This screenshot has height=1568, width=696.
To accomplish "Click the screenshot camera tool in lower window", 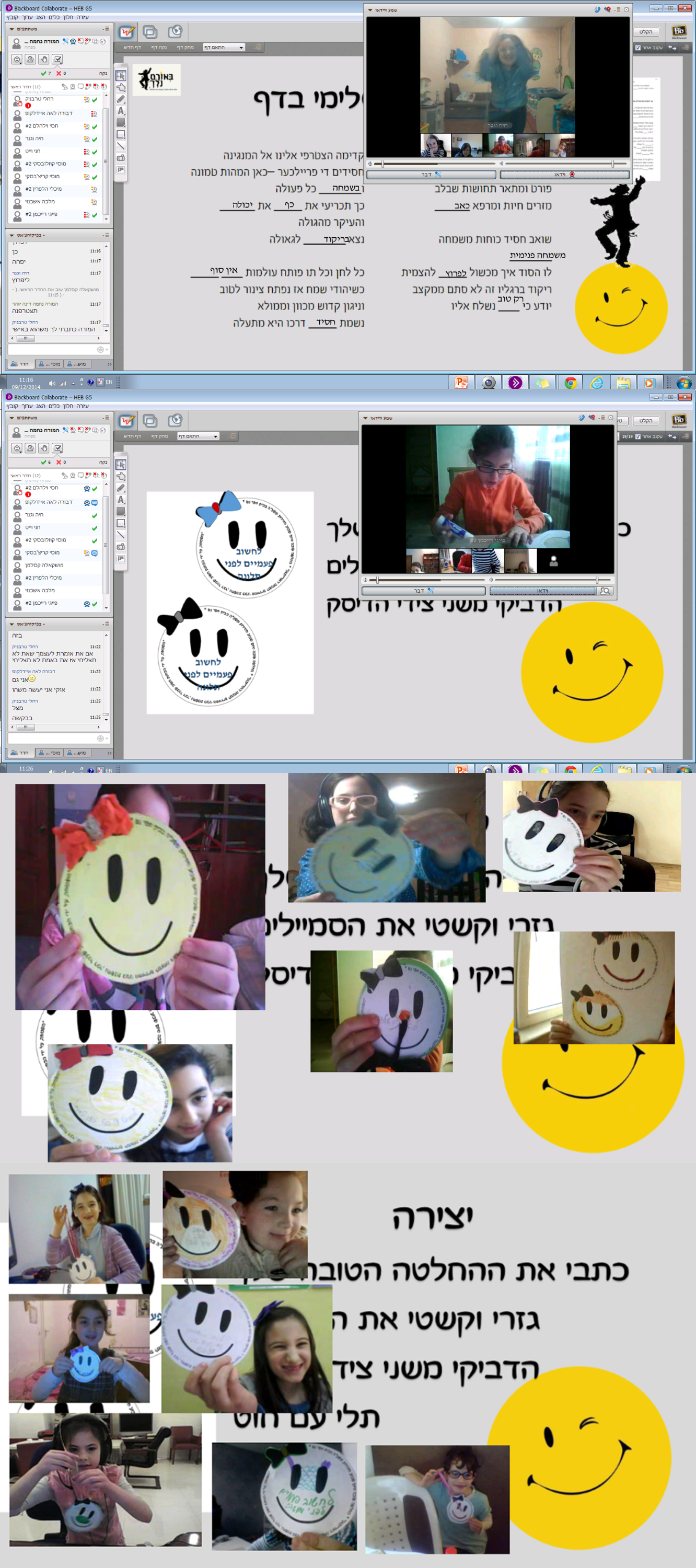I will [x=121, y=547].
